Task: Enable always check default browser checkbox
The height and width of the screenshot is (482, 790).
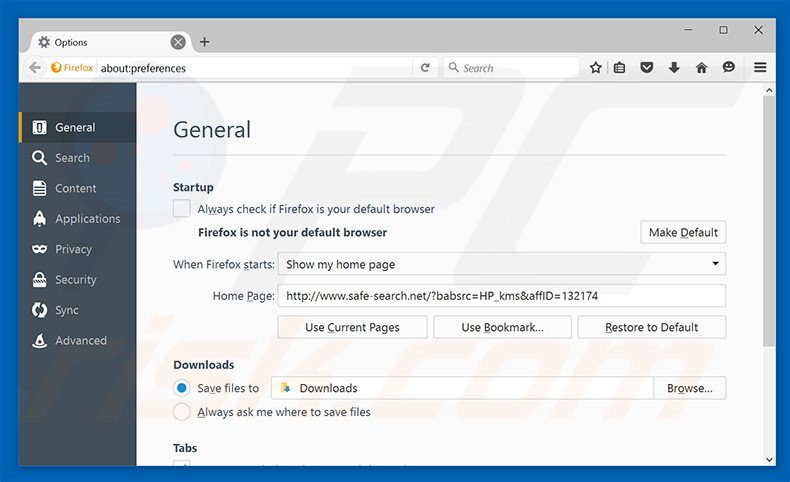Action: [x=181, y=209]
